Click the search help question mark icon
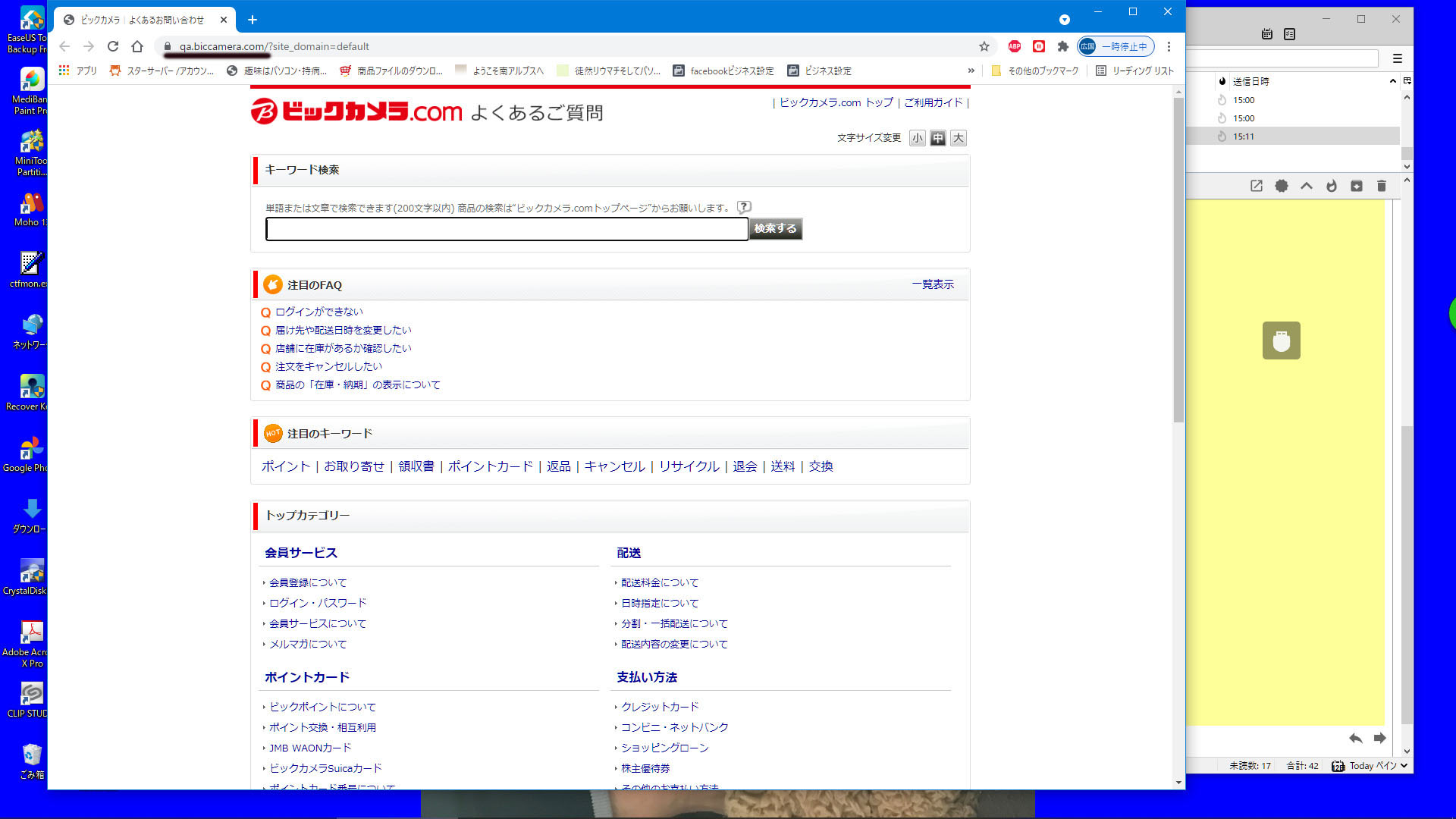This screenshot has width=1456, height=819. (744, 207)
